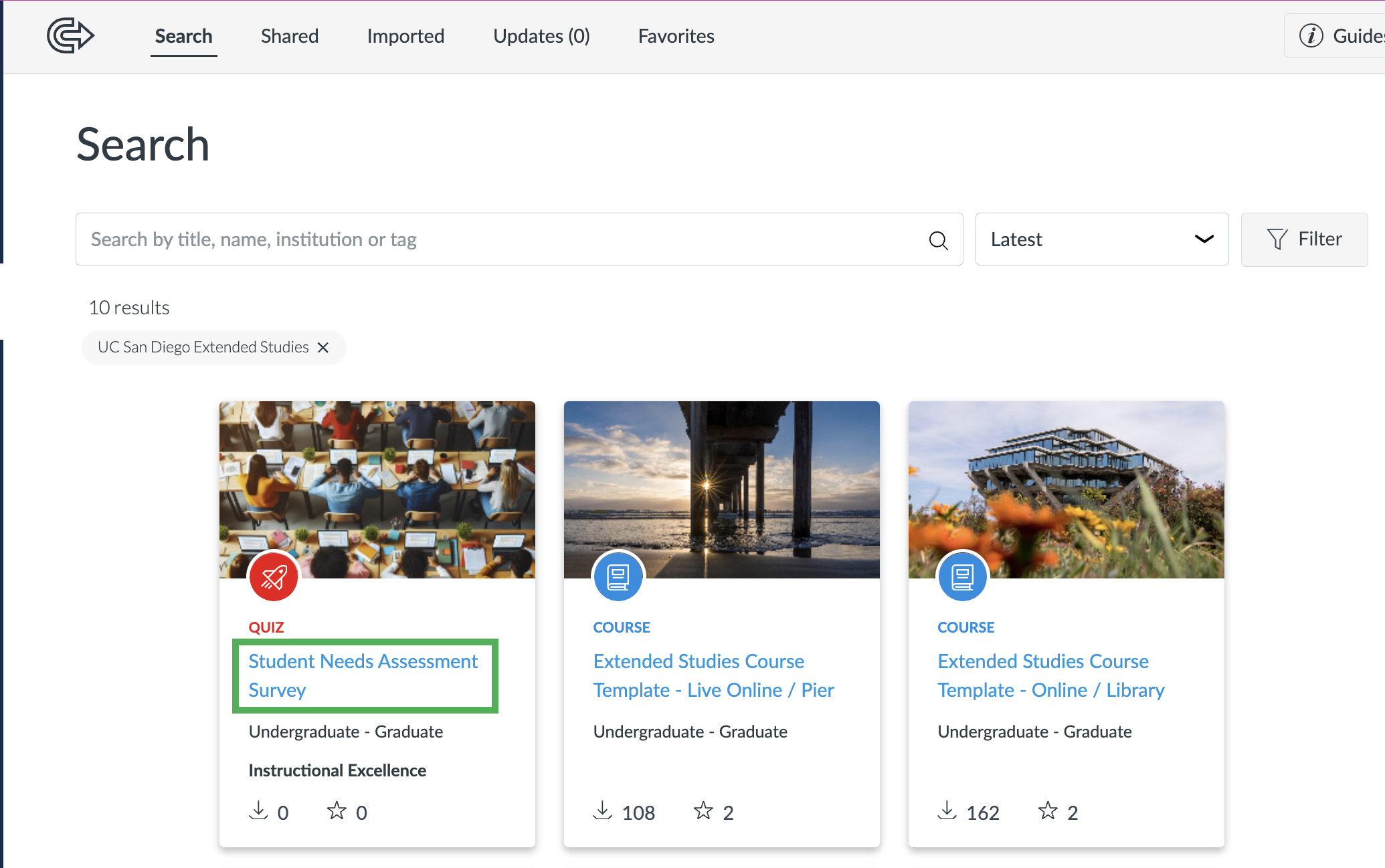Click COURSE label on the Pier card
Screen dimensions: 1385x868
point(622,627)
